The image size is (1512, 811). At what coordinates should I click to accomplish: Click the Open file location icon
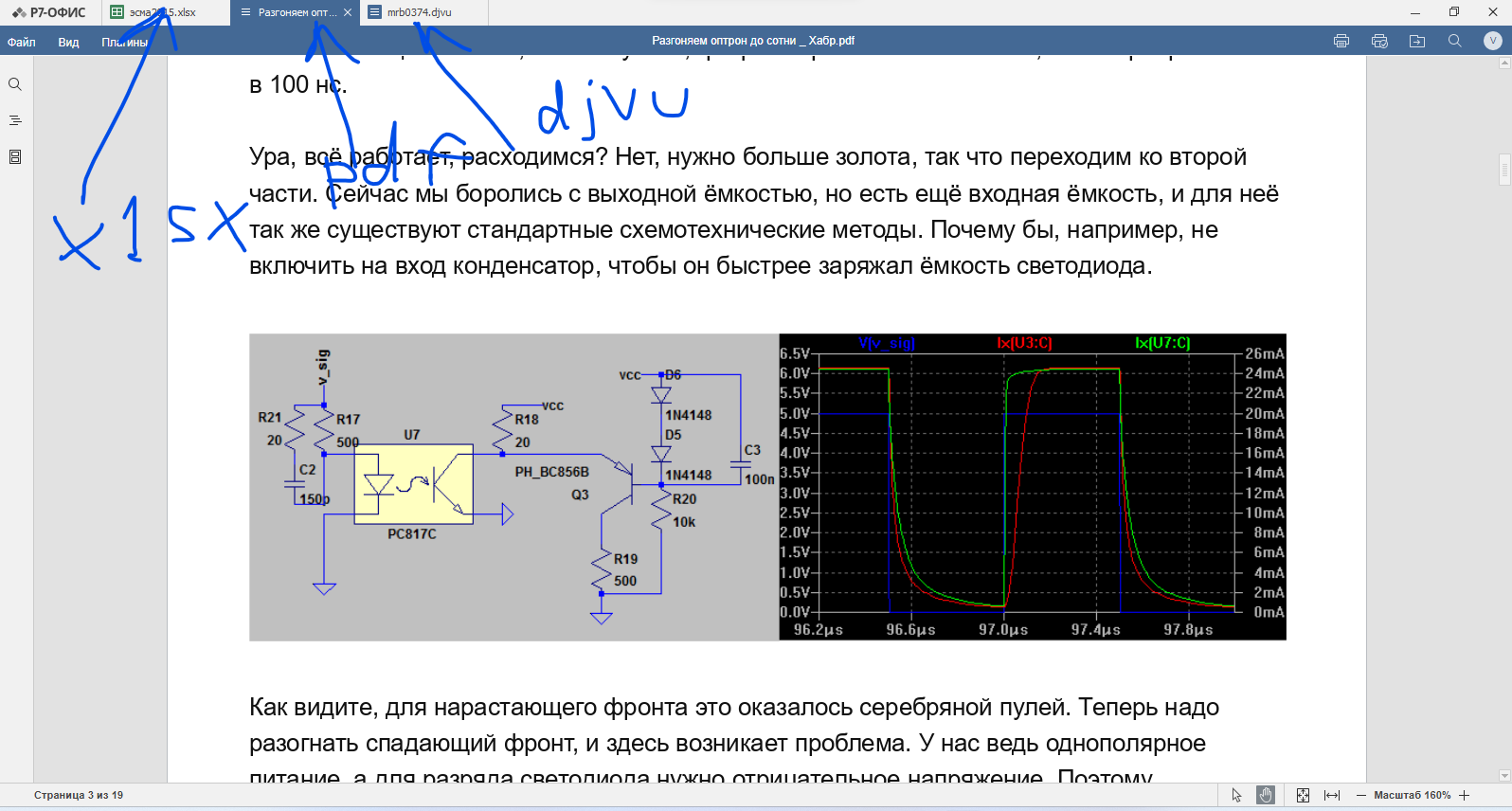[x=1417, y=41]
